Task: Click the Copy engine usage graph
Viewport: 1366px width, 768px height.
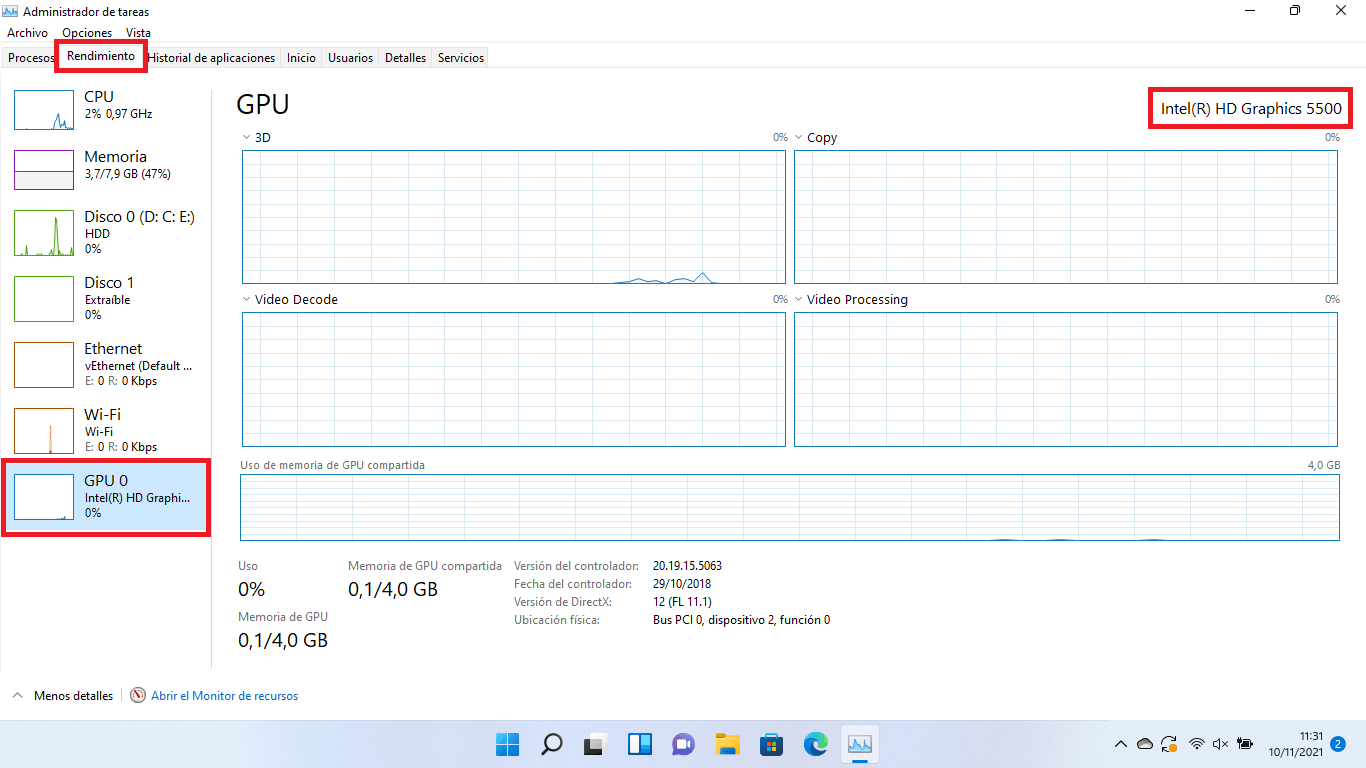Action: coord(1066,217)
